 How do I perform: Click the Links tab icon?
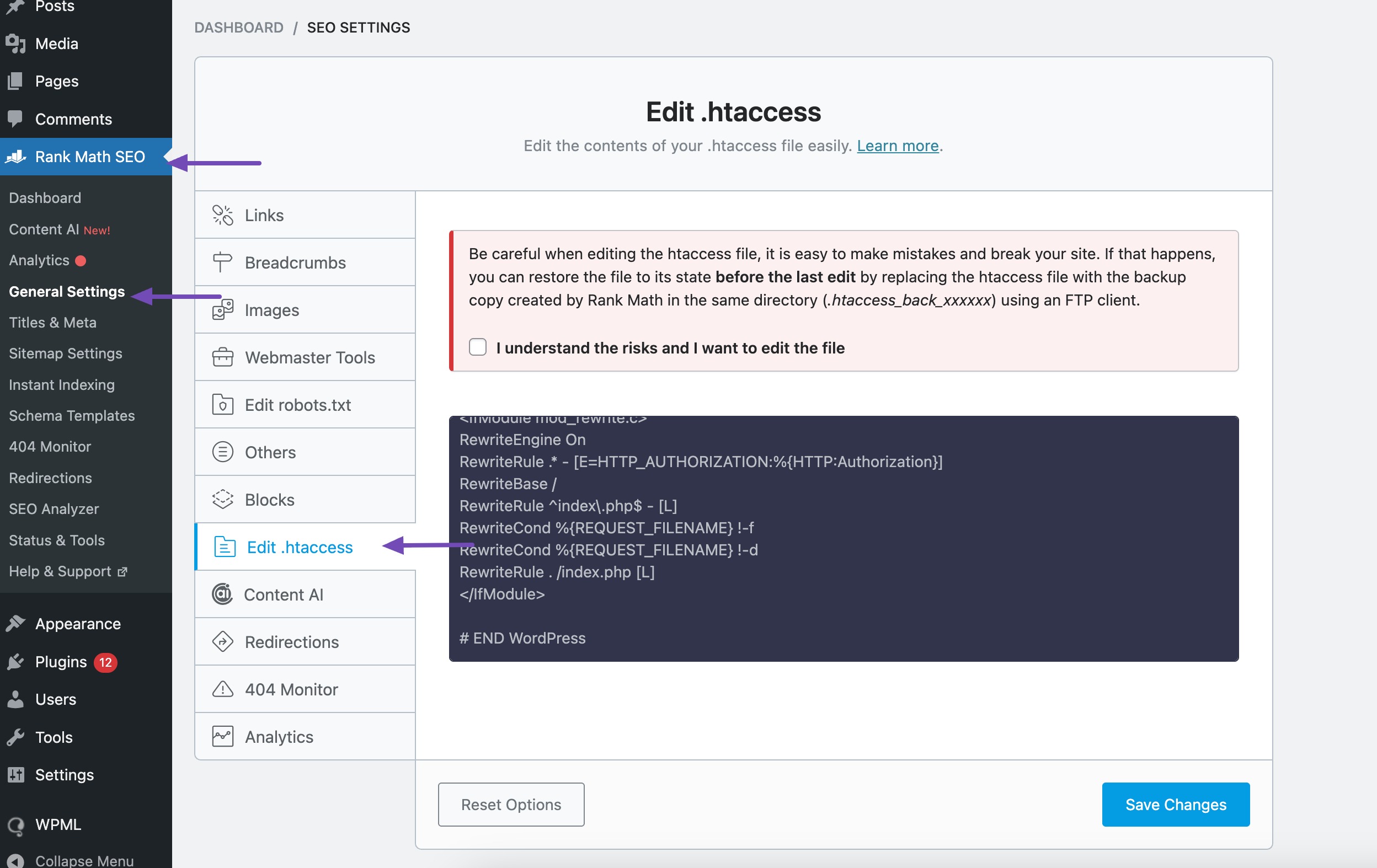222,216
